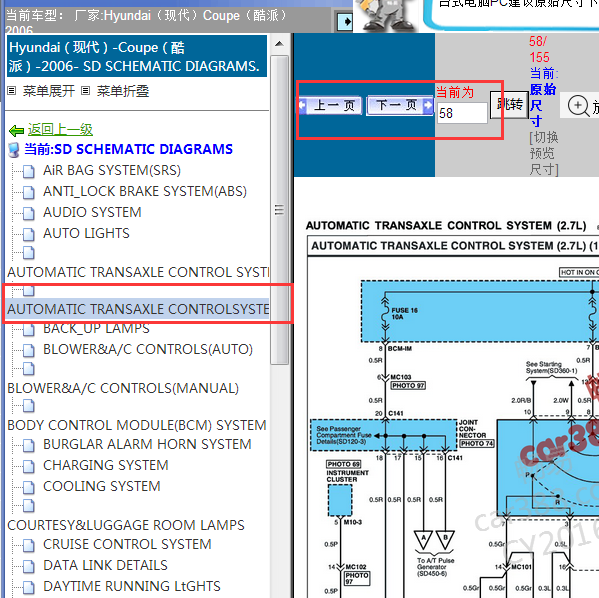
Task: Open AUTO LIGHTS item
Action: coord(86,233)
